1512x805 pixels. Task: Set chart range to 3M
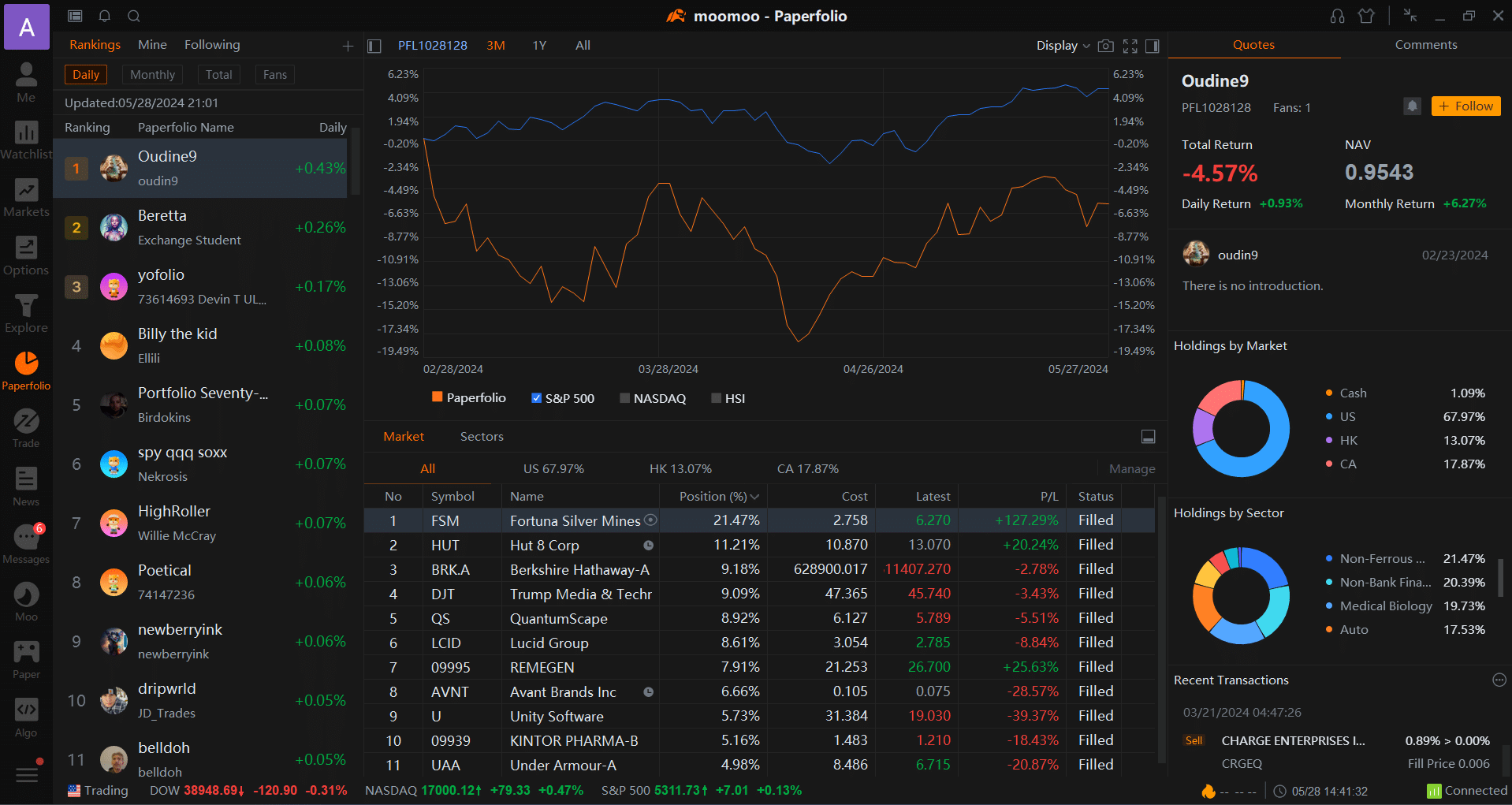[496, 46]
